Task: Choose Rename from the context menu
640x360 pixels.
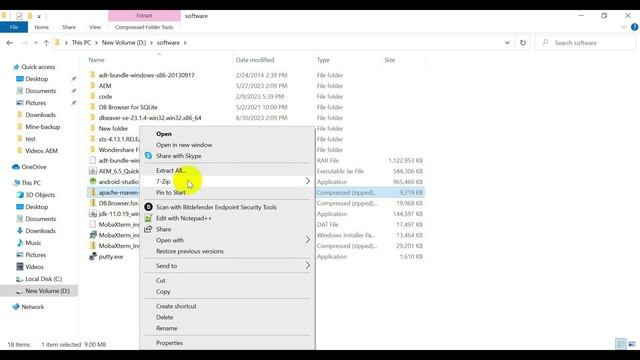Action: 167,328
